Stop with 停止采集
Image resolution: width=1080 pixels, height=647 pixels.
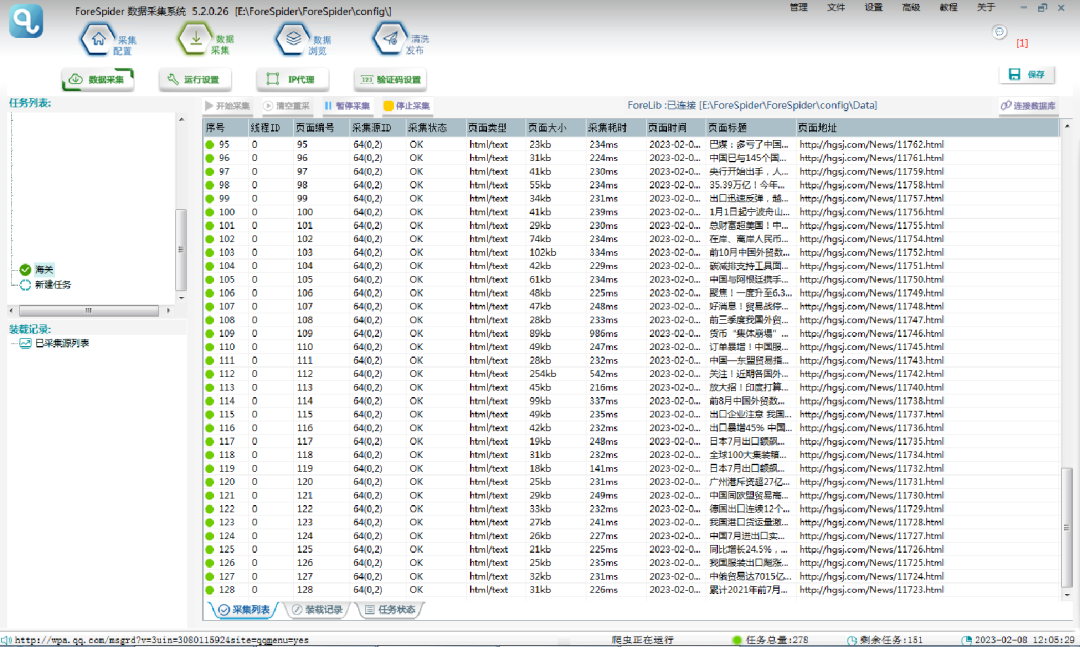pyautogui.click(x=407, y=105)
